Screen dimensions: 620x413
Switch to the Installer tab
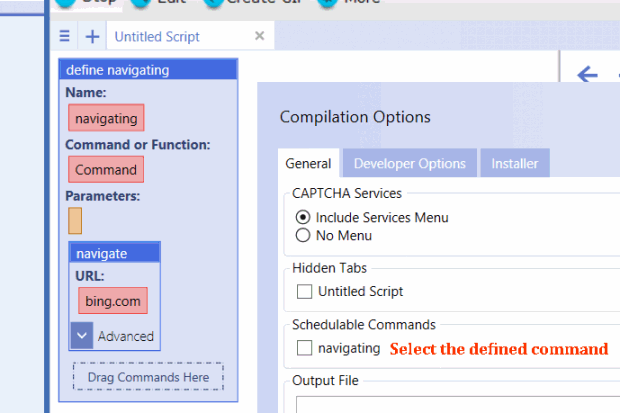click(x=515, y=163)
